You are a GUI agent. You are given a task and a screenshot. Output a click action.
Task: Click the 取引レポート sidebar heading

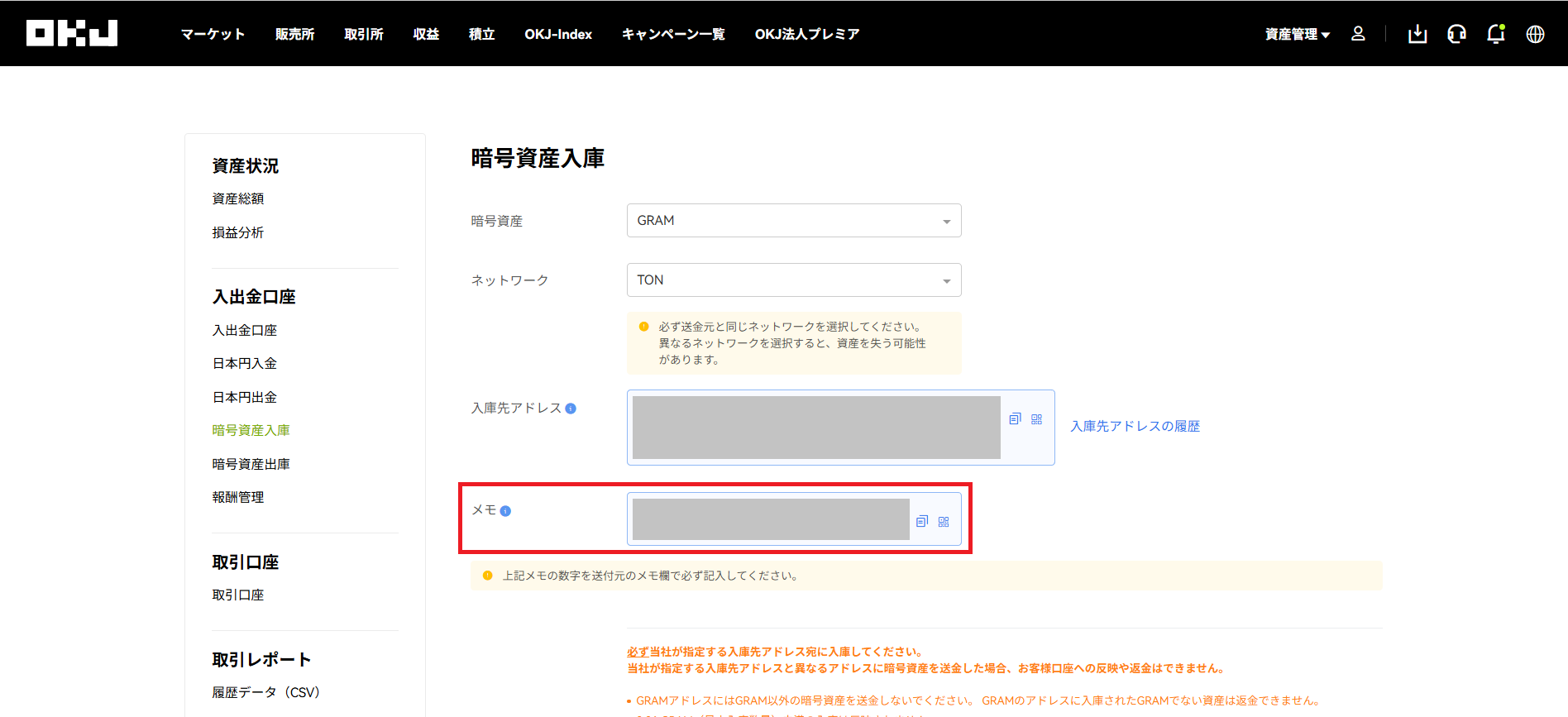coord(262,659)
